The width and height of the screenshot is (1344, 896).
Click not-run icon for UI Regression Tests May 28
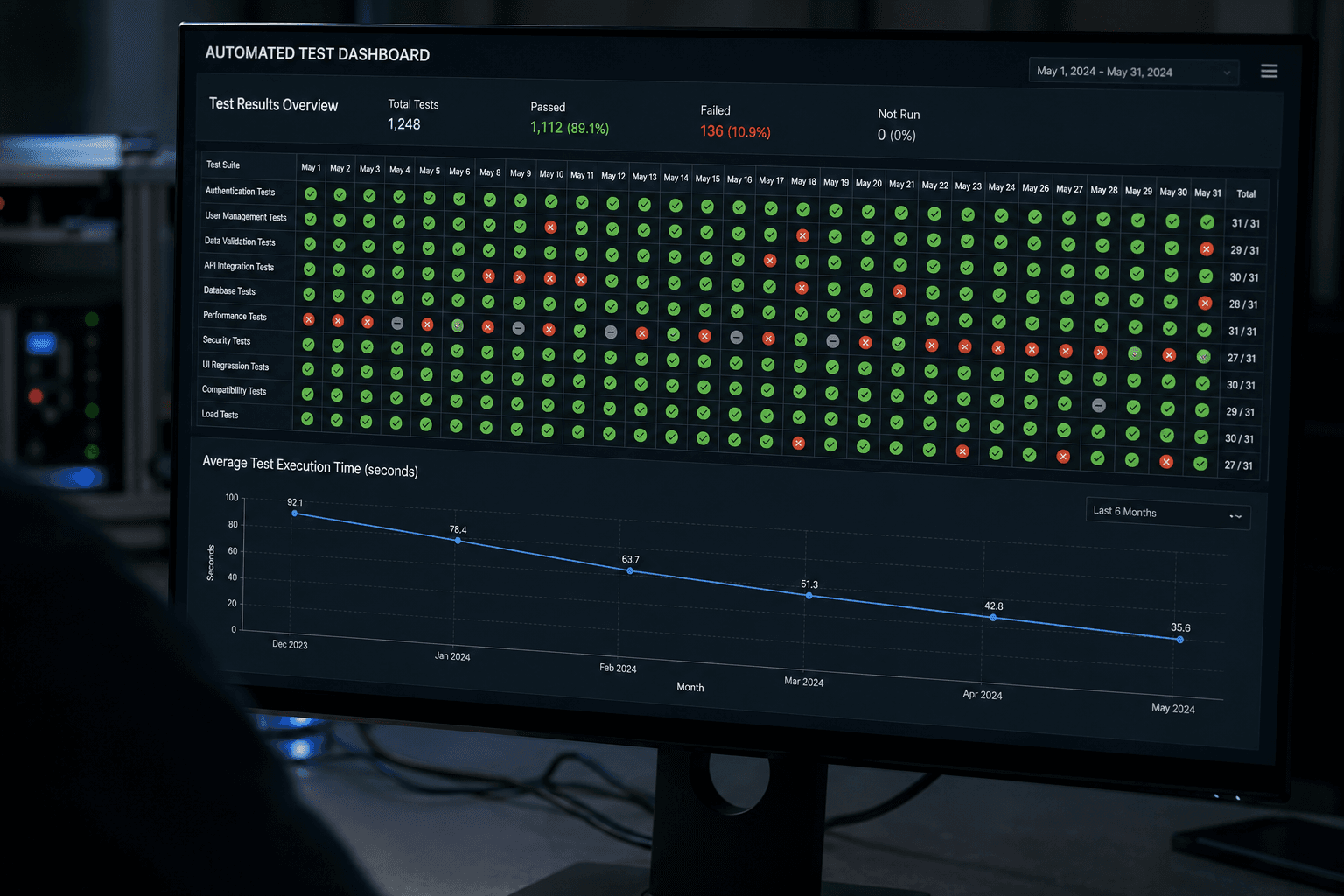[x=1099, y=405]
